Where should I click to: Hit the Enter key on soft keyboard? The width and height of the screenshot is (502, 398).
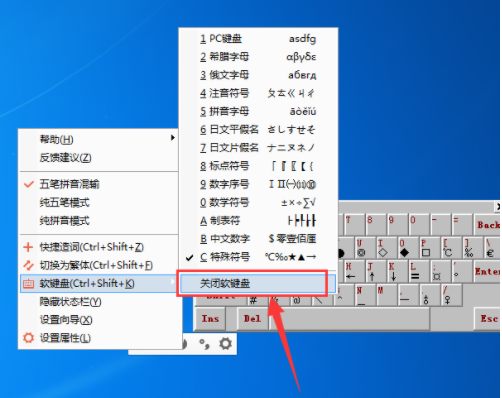point(487,271)
